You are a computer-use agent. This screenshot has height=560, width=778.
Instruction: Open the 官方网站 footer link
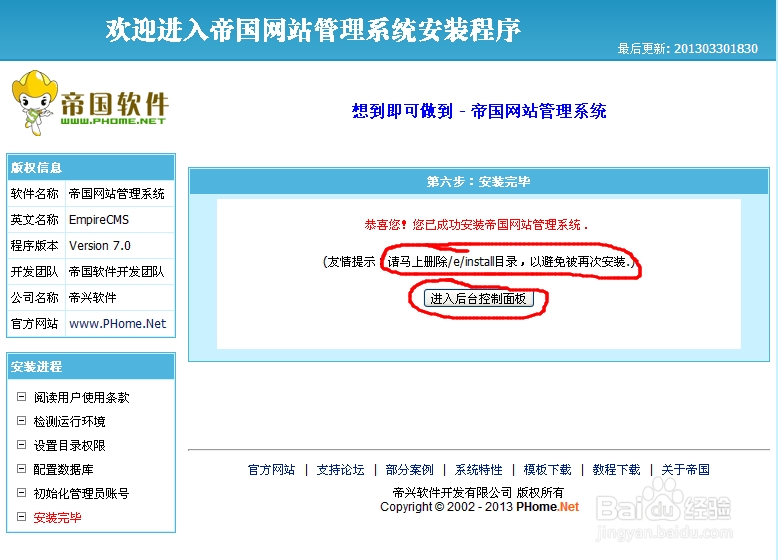point(271,470)
